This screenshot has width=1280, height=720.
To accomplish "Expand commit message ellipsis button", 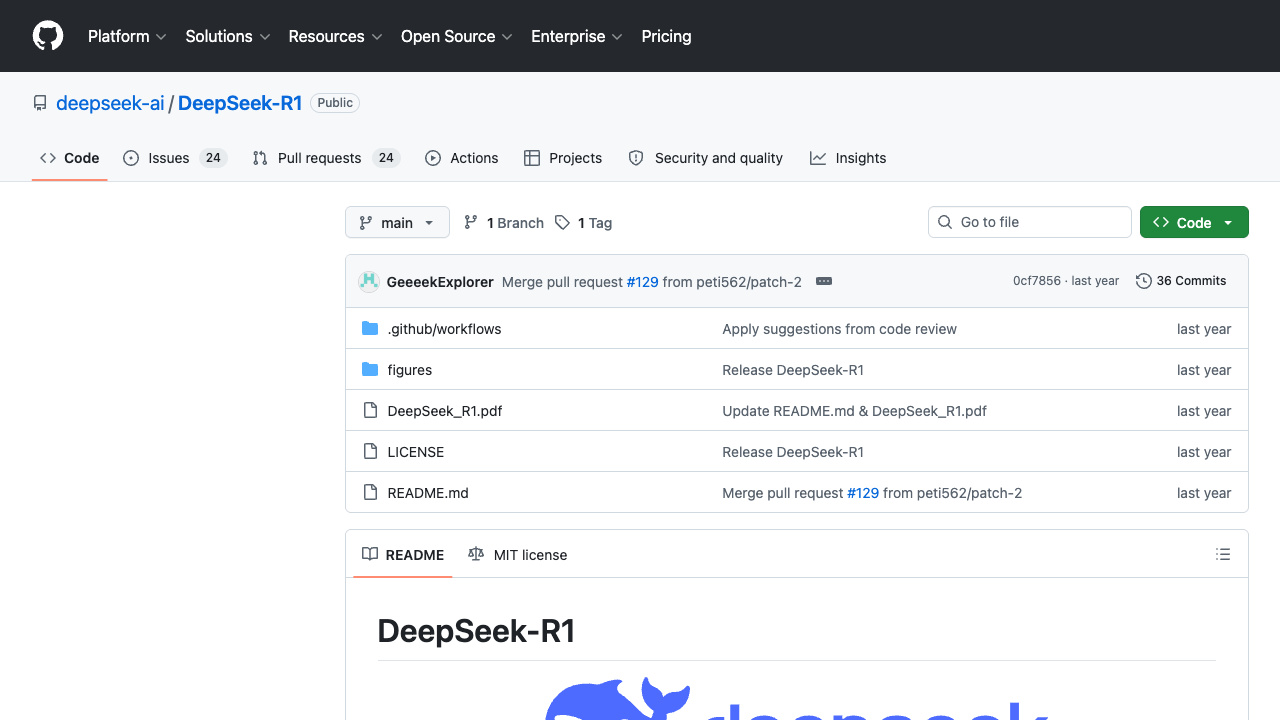I will coord(824,282).
